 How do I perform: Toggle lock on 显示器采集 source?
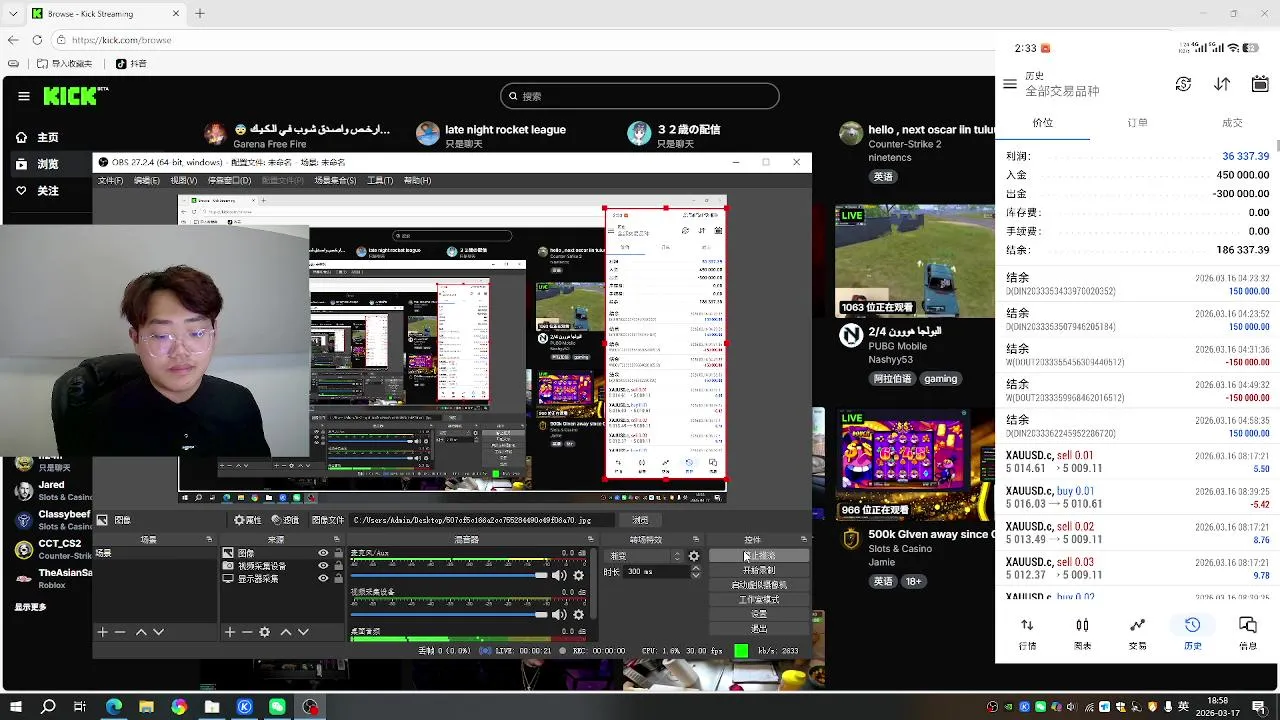(338, 579)
